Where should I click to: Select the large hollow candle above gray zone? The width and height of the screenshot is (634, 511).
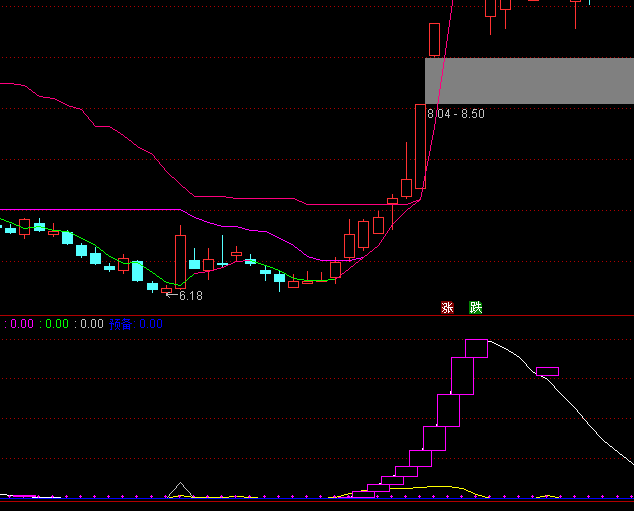coord(434,39)
